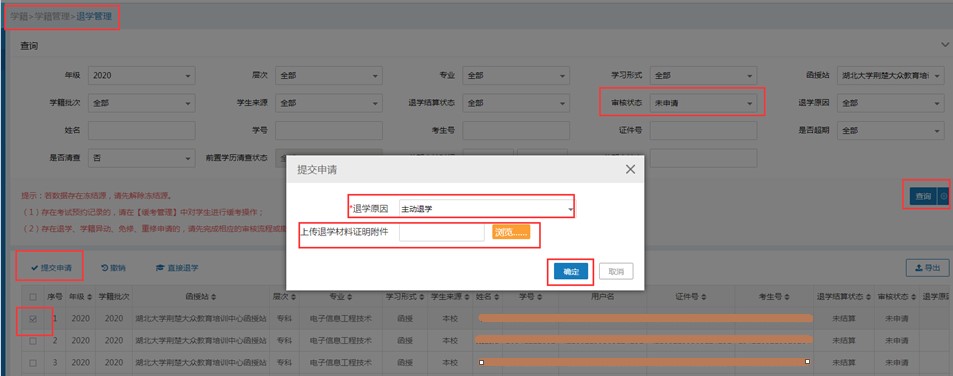Viewport: 953px width, 376px height.
Task: Click the orange 浏览 browse button
Action: click(511, 232)
